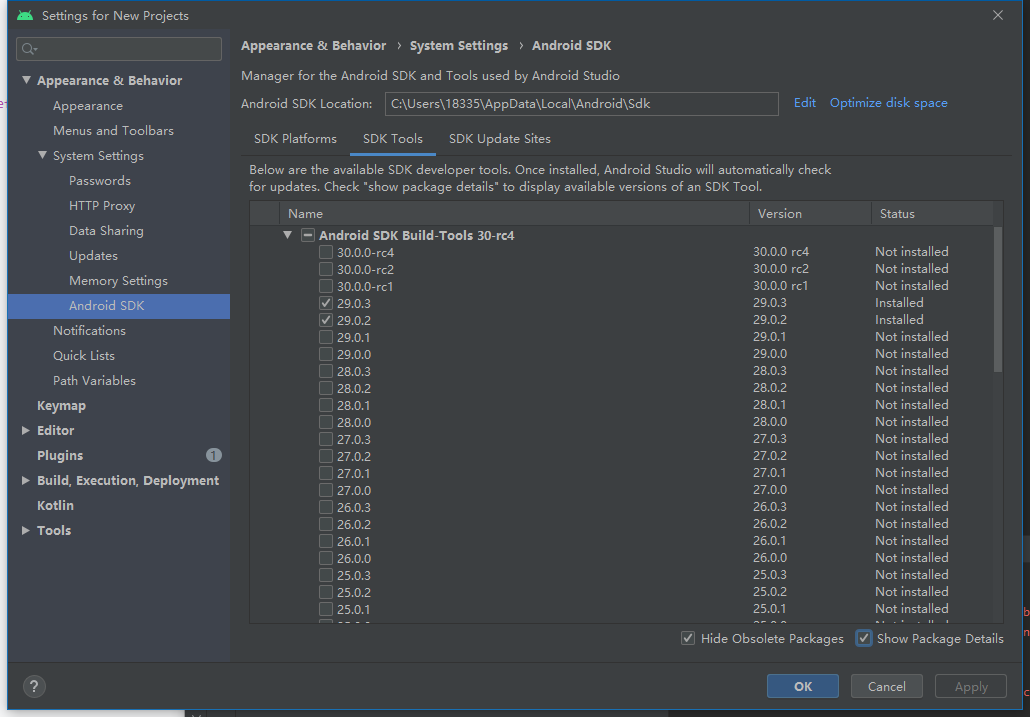Click the Cancel button
Image resolution: width=1030 pixels, height=717 pixels.
coord(887,686)
